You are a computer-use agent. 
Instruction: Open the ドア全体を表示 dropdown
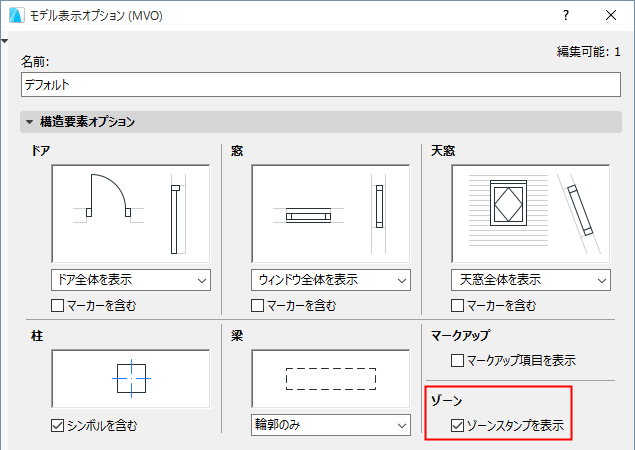tap(131, 280)
